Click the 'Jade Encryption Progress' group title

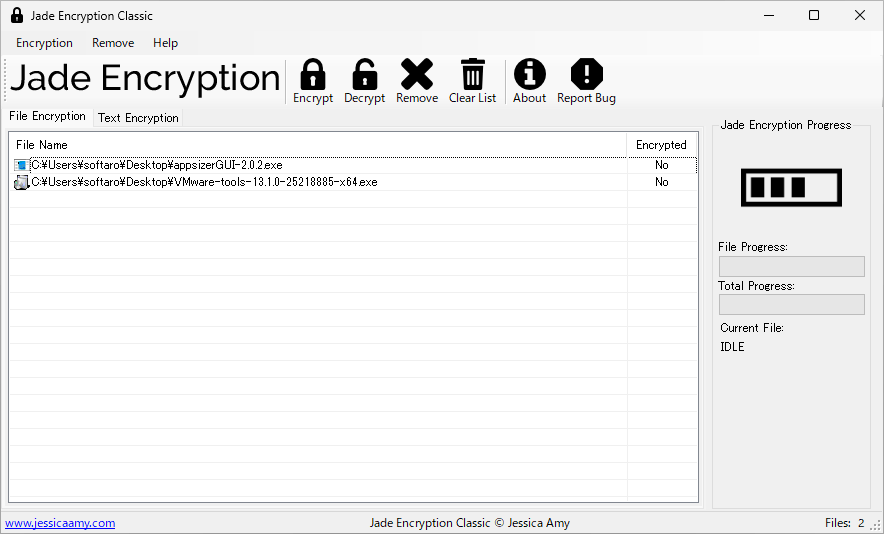[786, 125]
